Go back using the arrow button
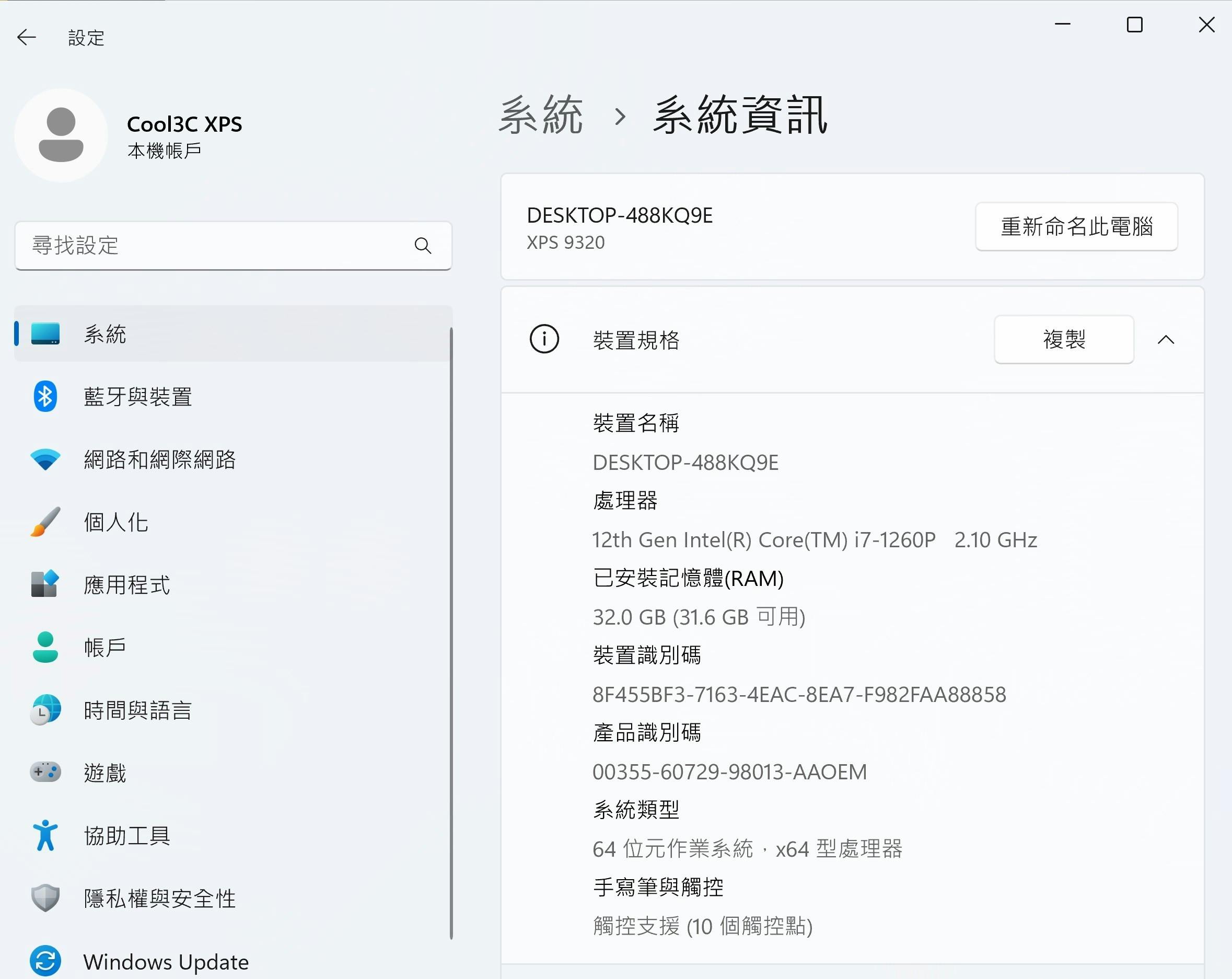This screenshot has width=1232, height=979. pos(26,38)
